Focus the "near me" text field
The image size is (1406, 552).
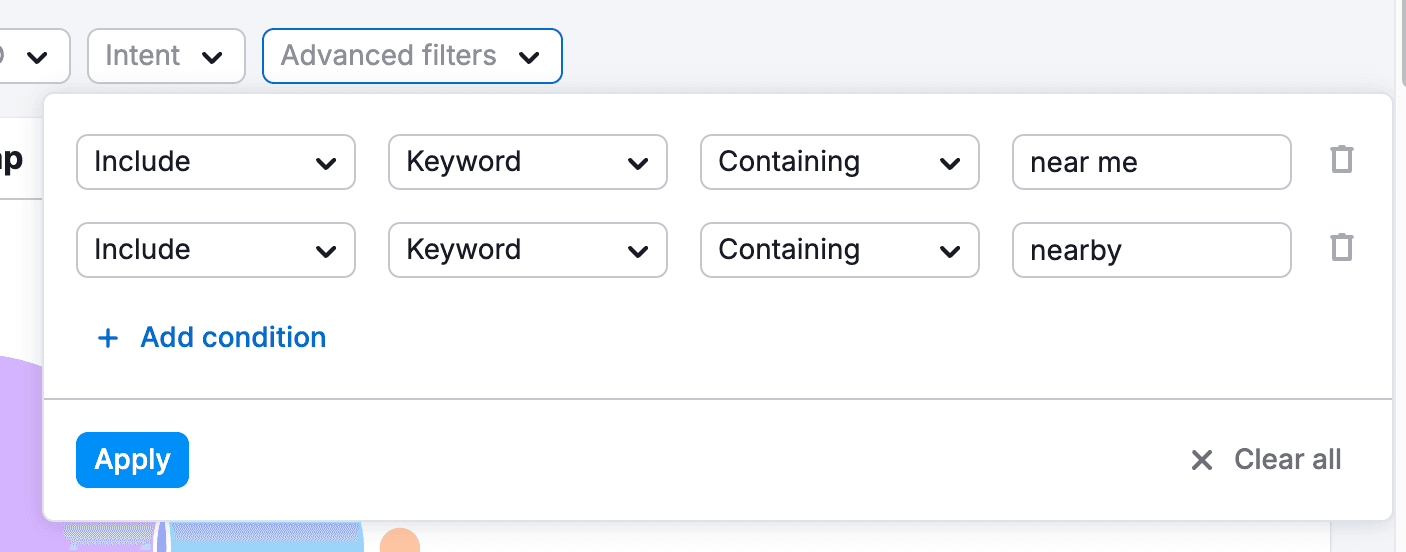coord(1151,162)
